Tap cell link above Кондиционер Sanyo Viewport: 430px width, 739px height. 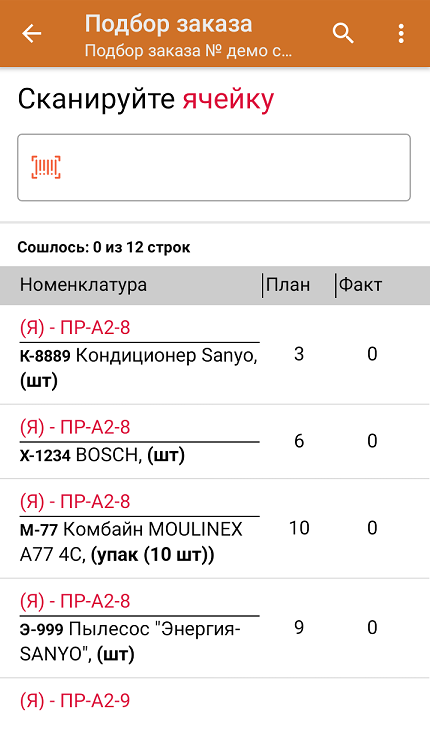point(75,328)
